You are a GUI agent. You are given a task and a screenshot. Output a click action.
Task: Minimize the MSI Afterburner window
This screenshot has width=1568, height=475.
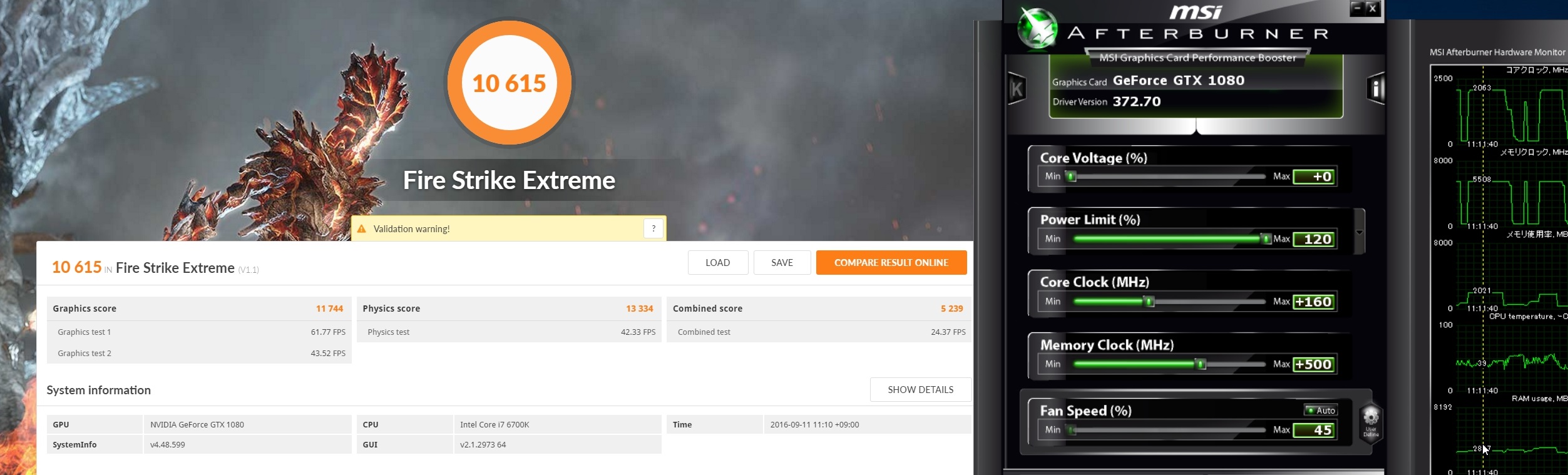click(1357, 8)
